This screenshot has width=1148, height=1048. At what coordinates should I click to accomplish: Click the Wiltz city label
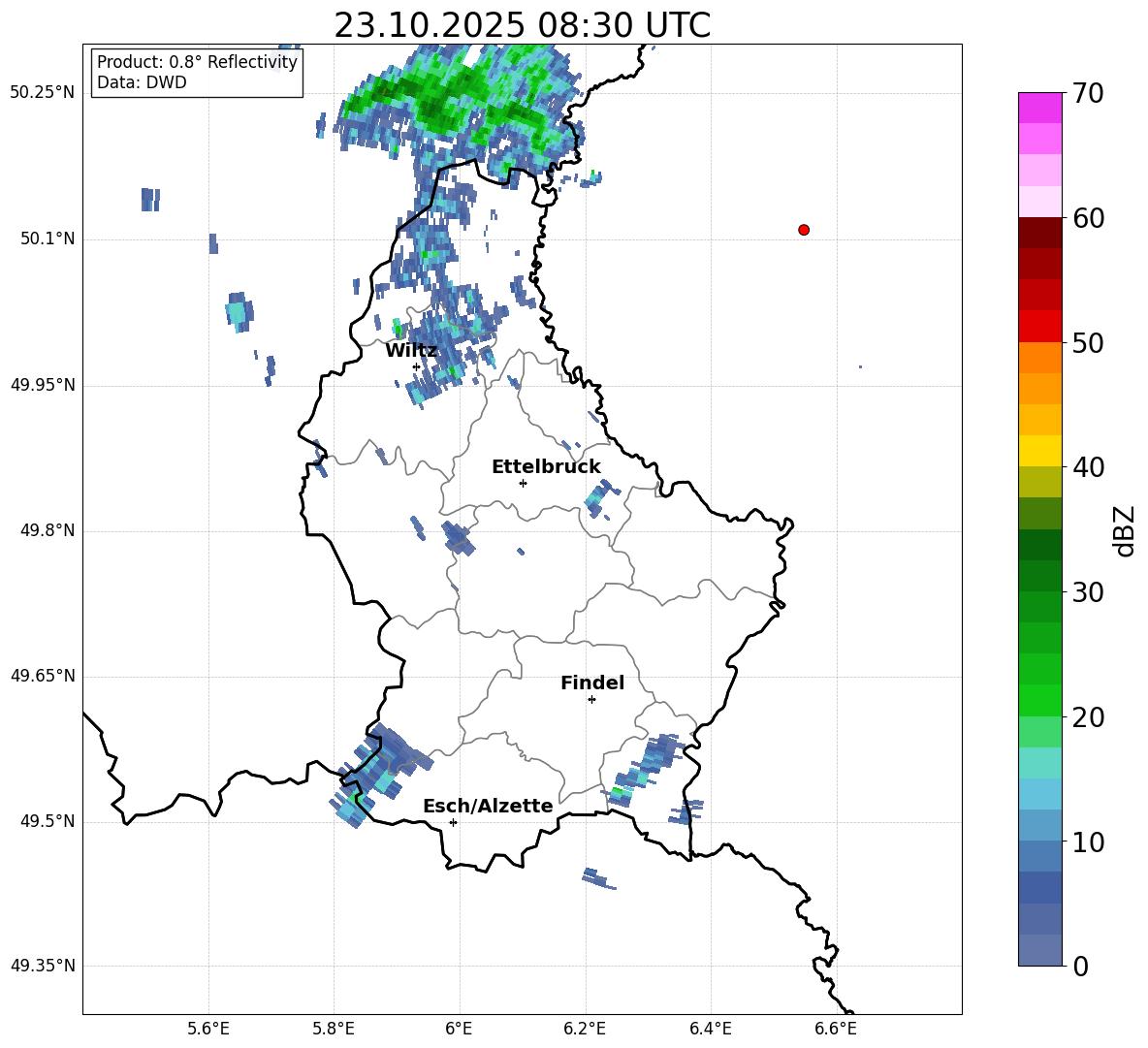(x=411, y=351)
